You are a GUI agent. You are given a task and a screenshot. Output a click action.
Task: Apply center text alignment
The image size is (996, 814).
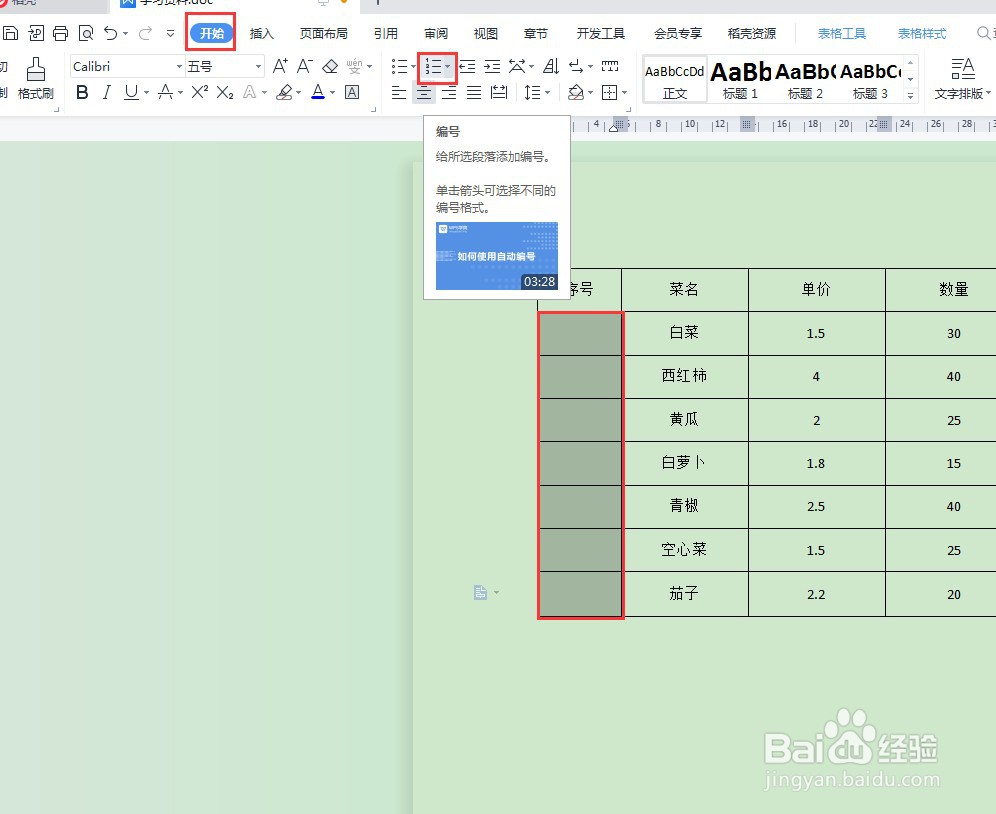[423, 93]
